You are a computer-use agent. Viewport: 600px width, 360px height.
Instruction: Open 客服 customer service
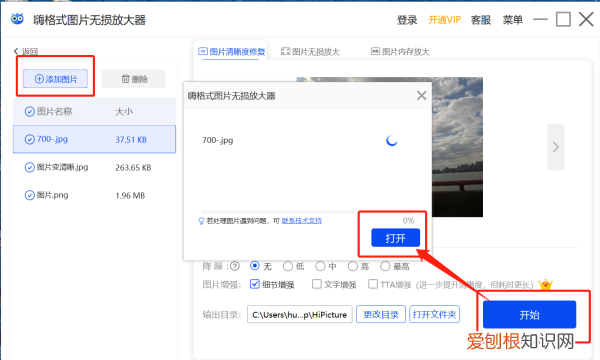tap(481, 20)
